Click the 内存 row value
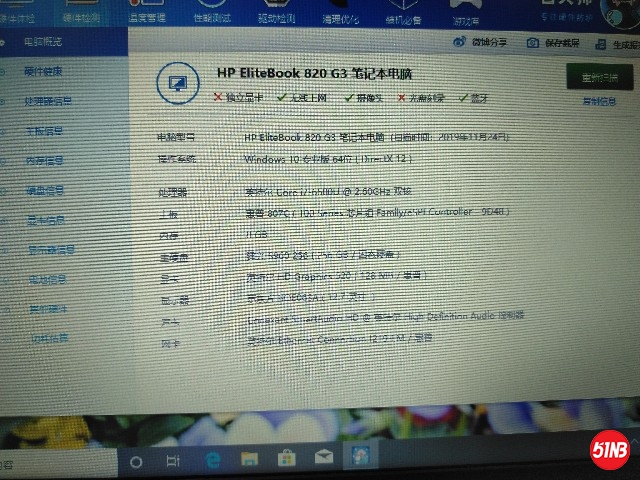Viewport: 640px width, 480px height. [x=257, y=234]
